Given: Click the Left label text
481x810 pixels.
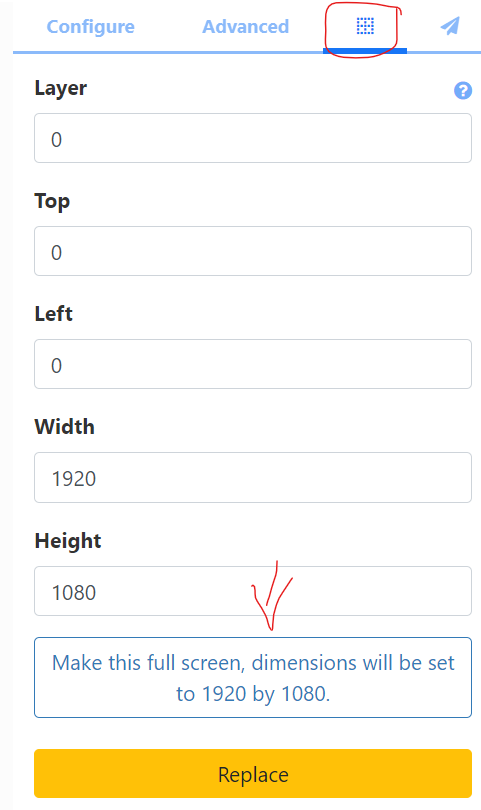Looking at the screenshot, I should 54,314.
